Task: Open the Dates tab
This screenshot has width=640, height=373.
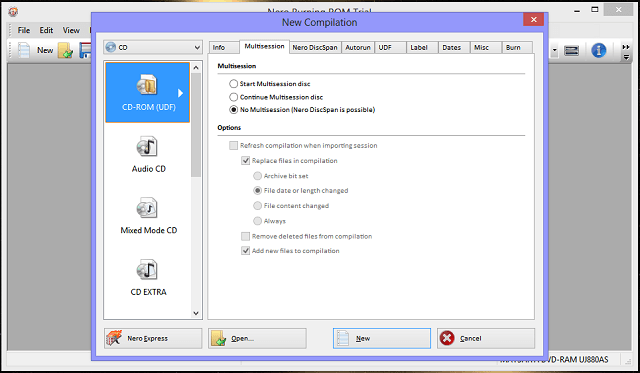Action: point(454,47)
